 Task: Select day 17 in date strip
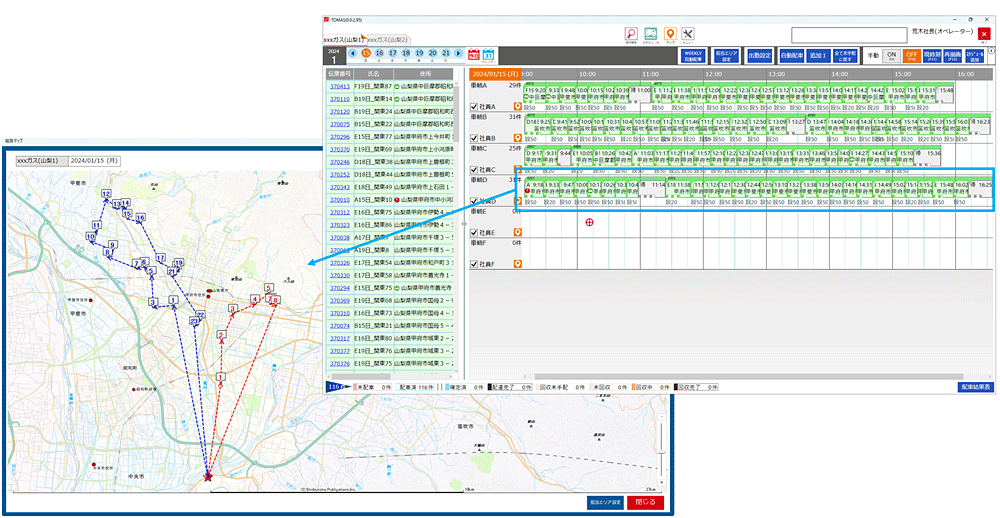point(393,54)
